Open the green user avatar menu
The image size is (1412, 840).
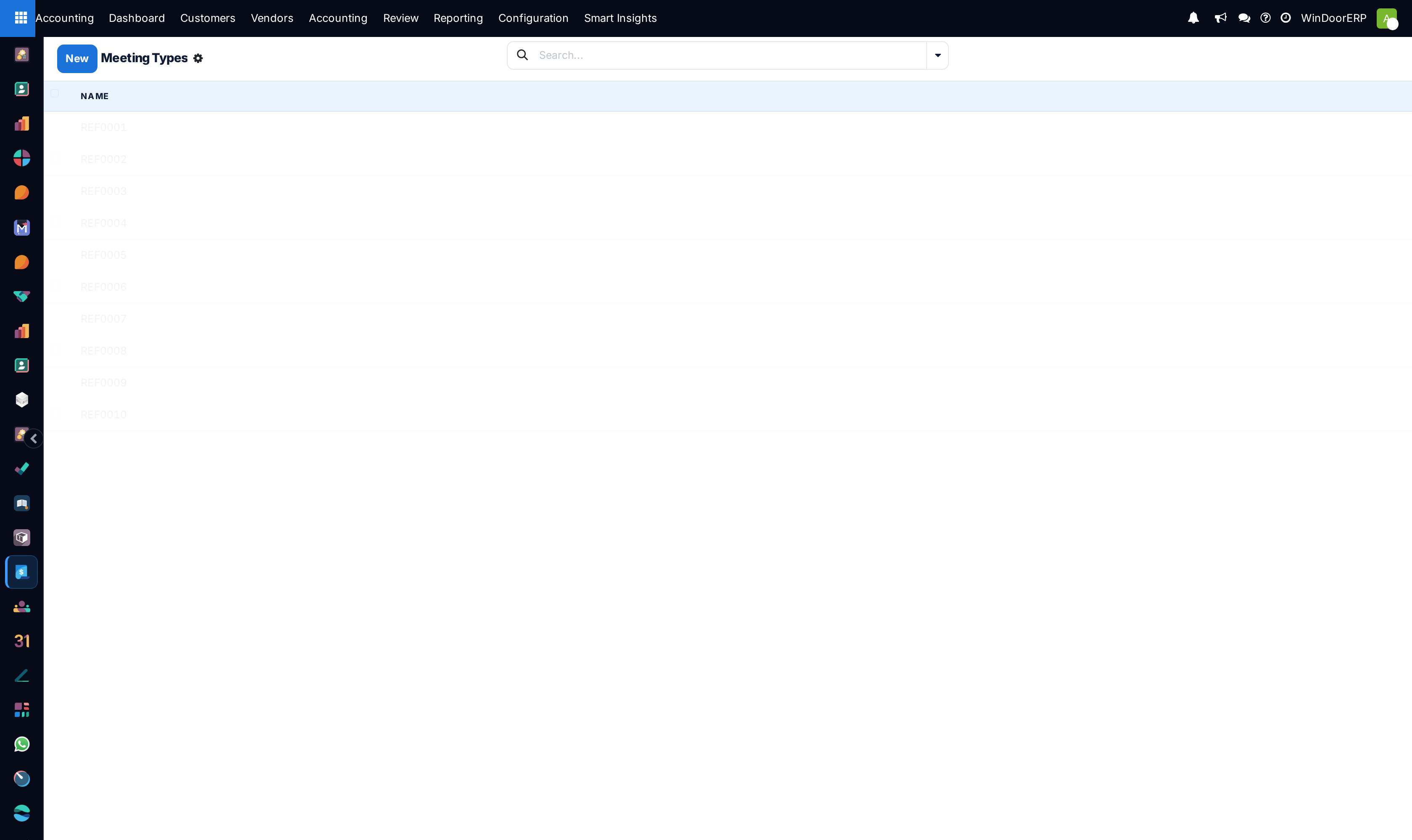pos(1386,18)
